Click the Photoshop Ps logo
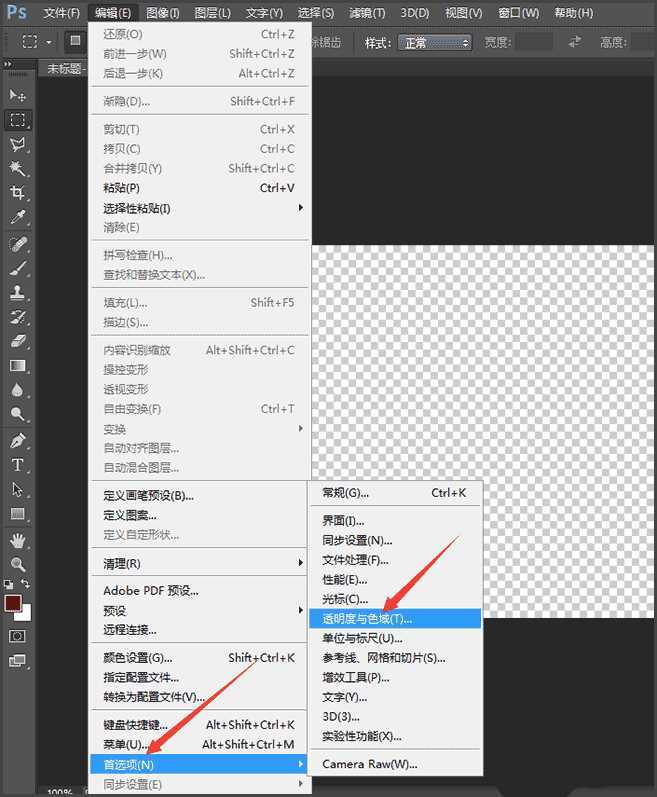This screenshot has height=797, width=657. [16, 11]
